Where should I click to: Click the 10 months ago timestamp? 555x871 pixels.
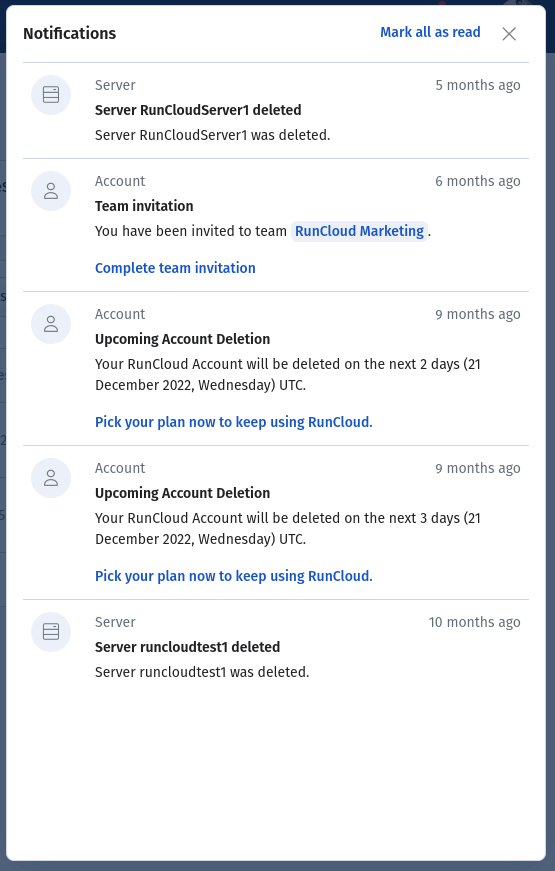click(474, 622)
